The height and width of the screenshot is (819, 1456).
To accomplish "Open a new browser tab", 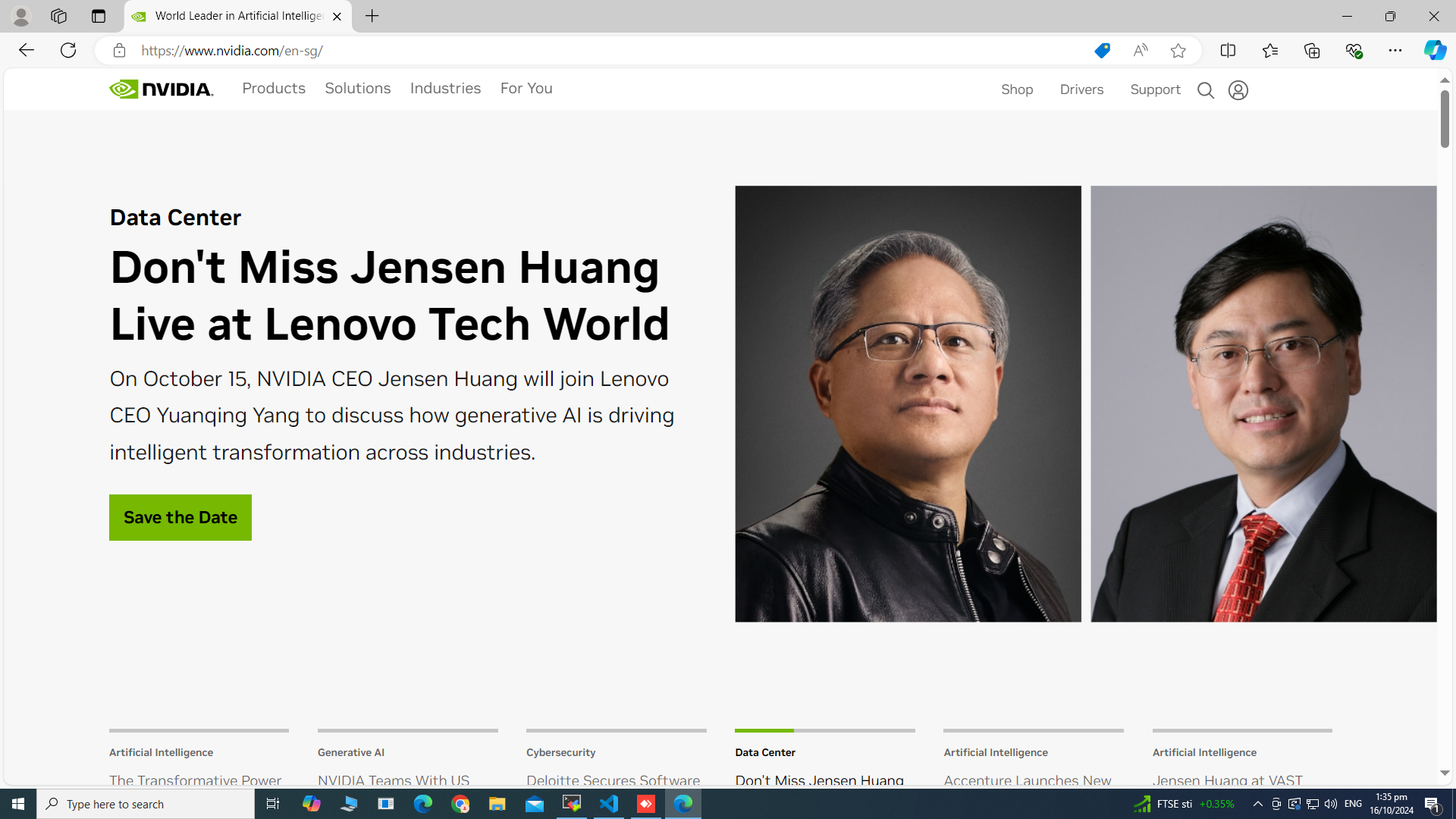I will [x=372, y=16].
